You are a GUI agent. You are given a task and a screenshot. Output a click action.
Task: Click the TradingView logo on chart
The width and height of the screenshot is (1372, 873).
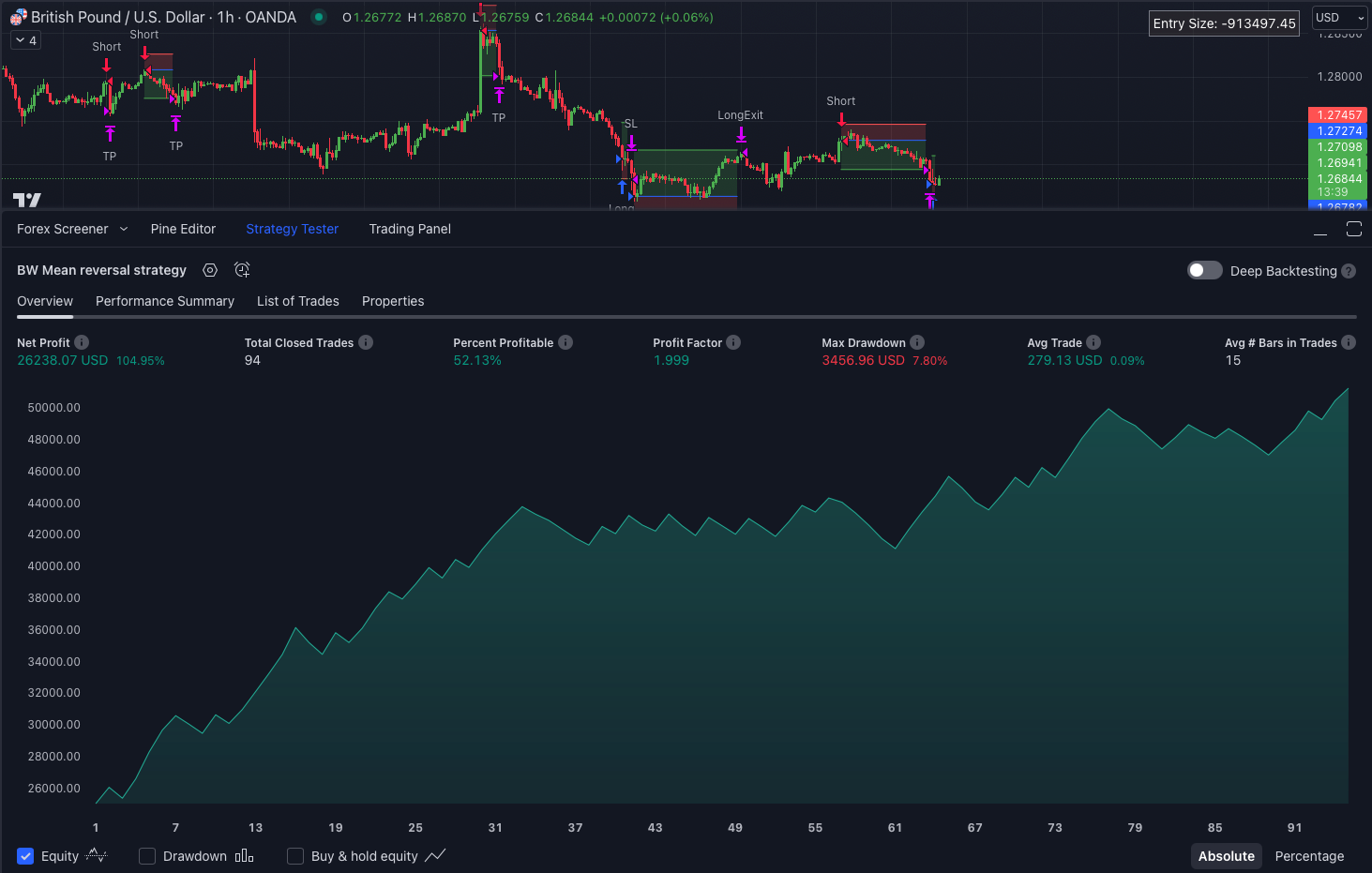[x=27, y=199]
